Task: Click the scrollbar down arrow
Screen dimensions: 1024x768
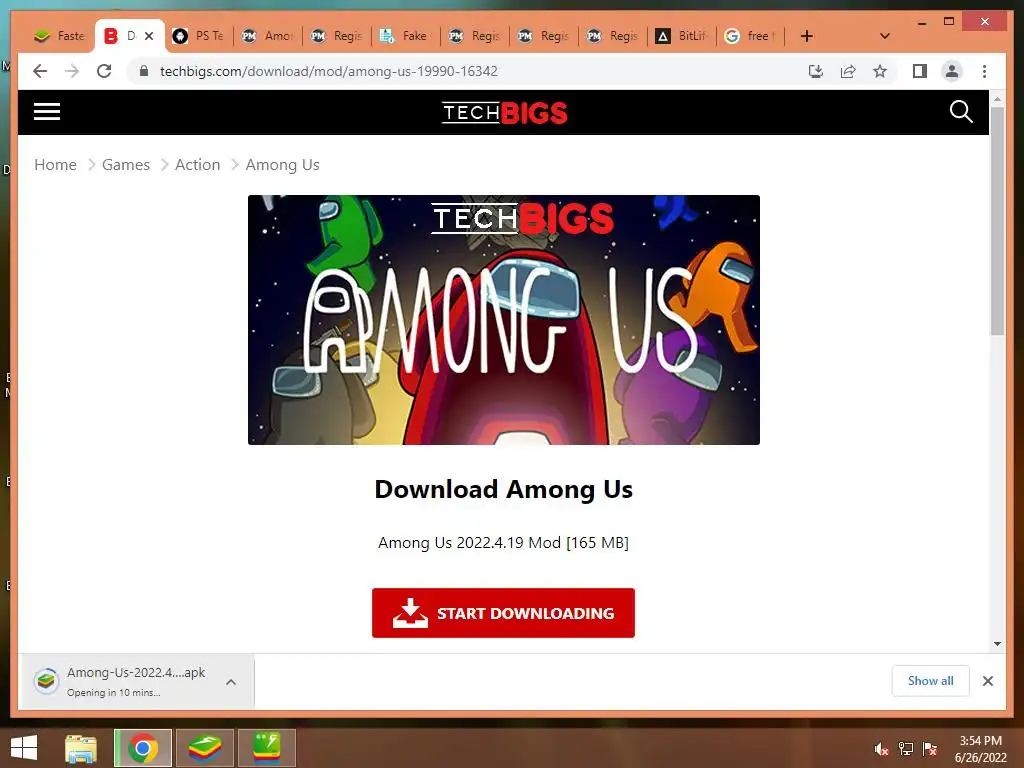Action: (997, 643)
